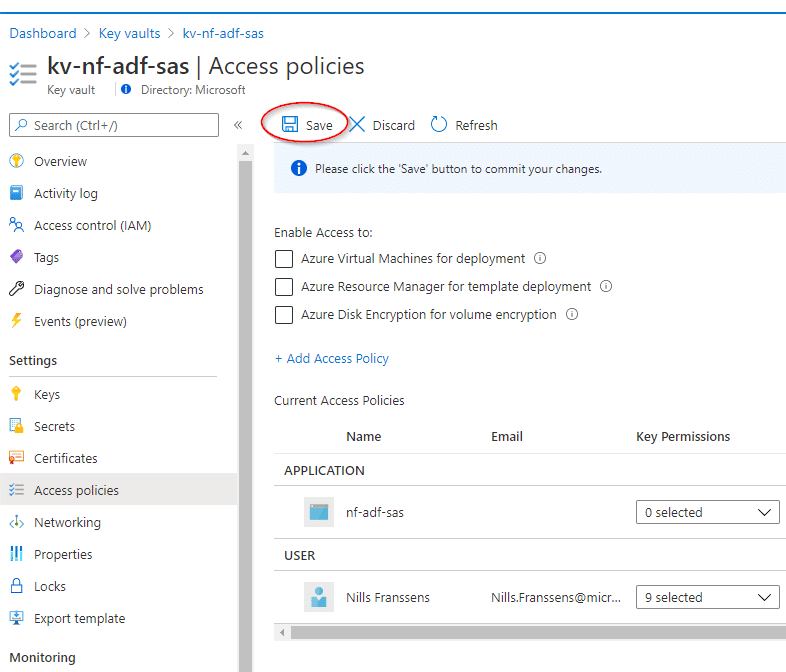Tick Azure Disk Encryption for volume encryption
The height and width of the screenshot is (672, 786).
coord(284,315)
